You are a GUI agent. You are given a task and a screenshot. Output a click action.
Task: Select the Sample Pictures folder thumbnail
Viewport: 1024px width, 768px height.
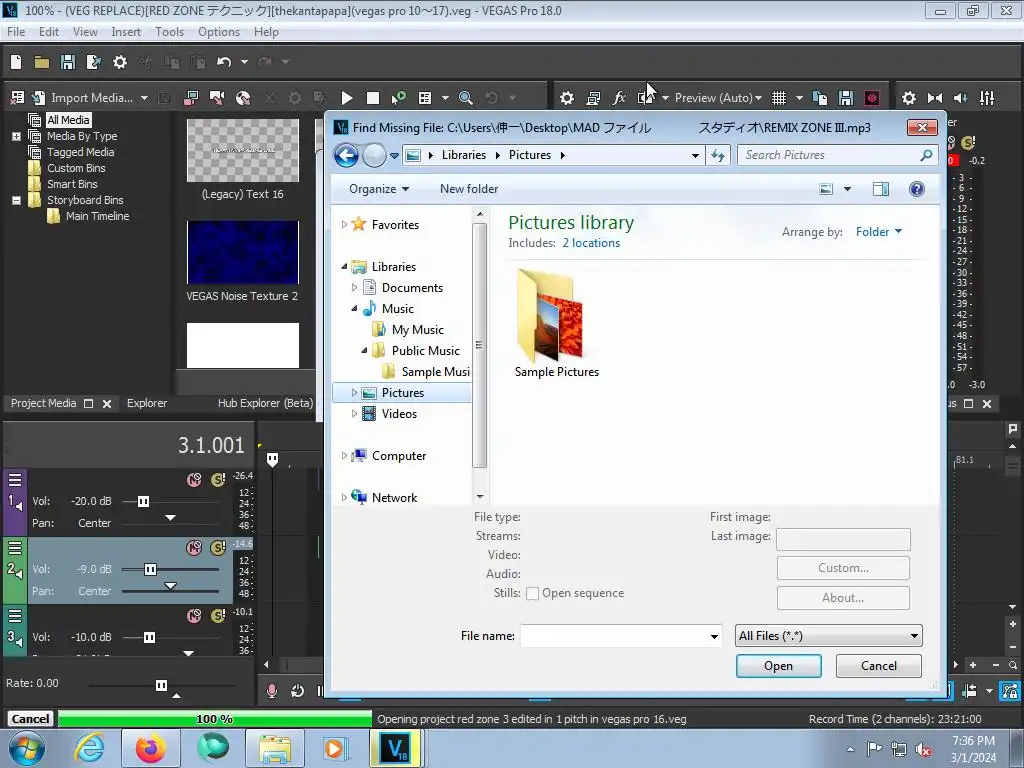point(556,325)
